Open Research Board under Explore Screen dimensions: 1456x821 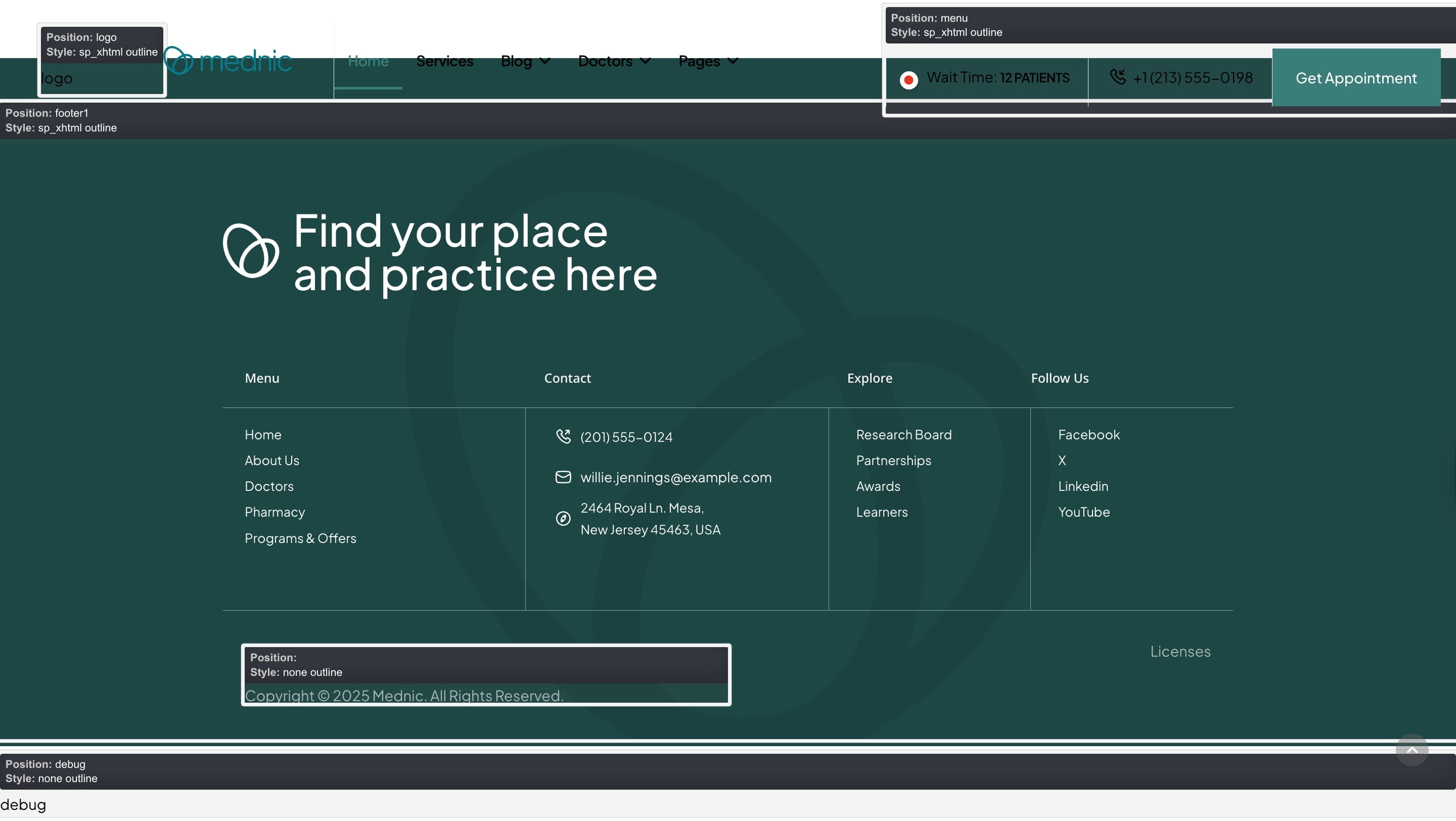(x=903, y=435)
